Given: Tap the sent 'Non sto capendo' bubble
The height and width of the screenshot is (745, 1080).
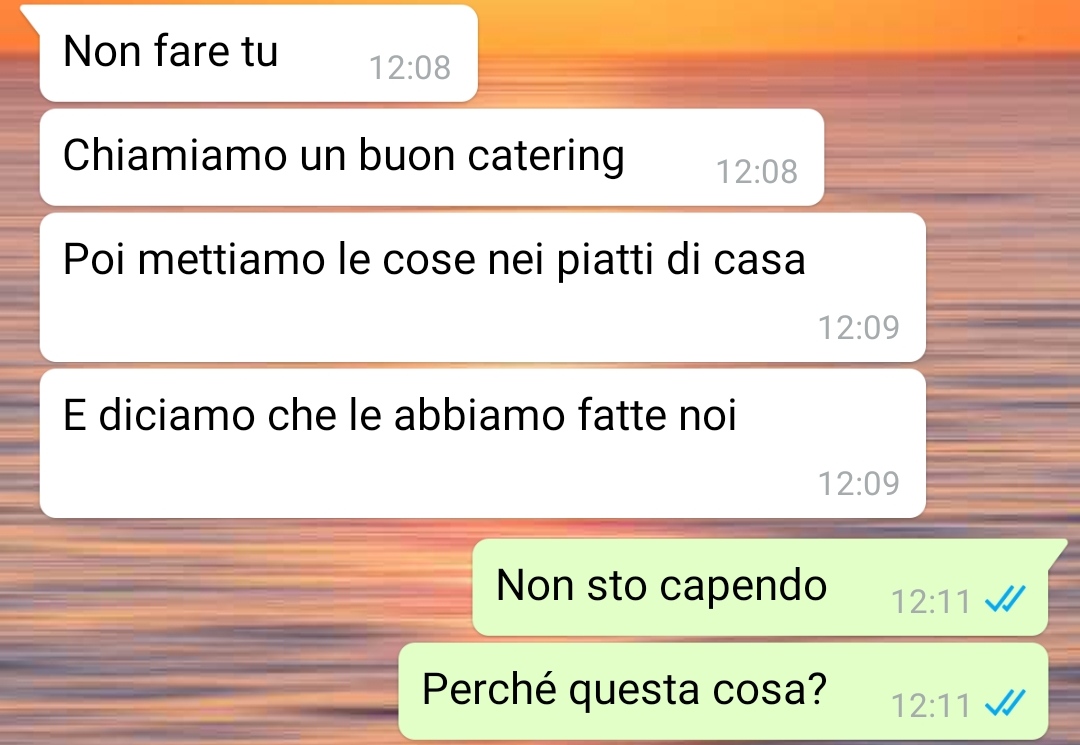Looking at the screenshot, I should [x=760, y=587].
